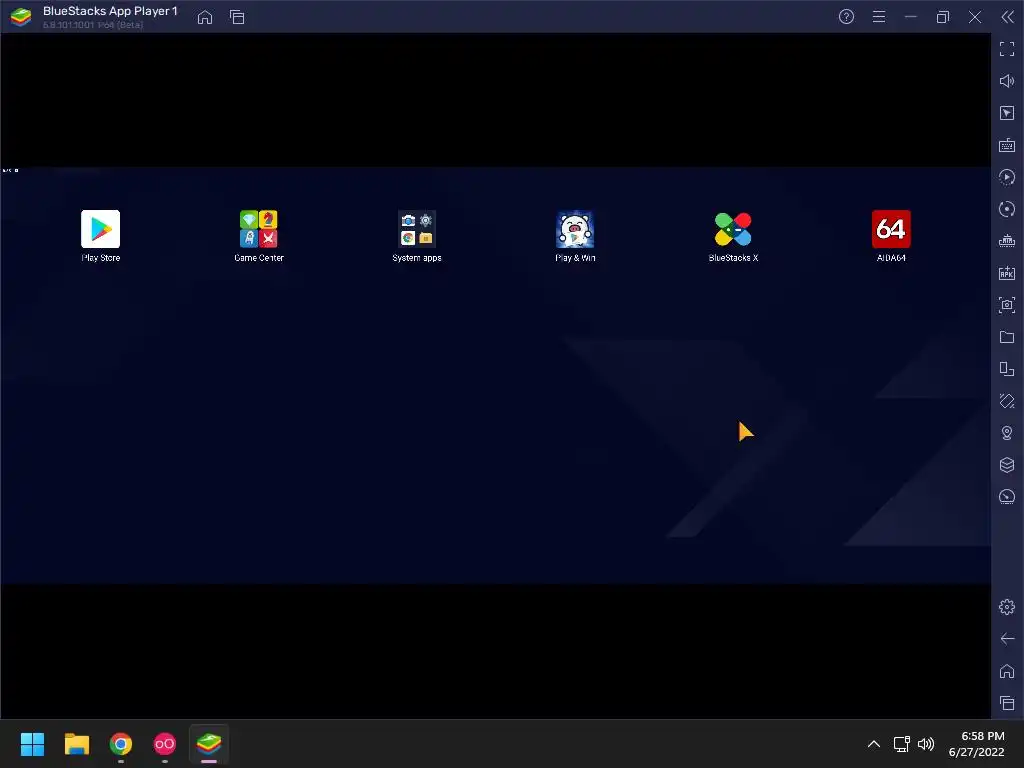Open Google Chrome from the taskbar
Viewport: 1024px width, 768px height.
[121, 744]
